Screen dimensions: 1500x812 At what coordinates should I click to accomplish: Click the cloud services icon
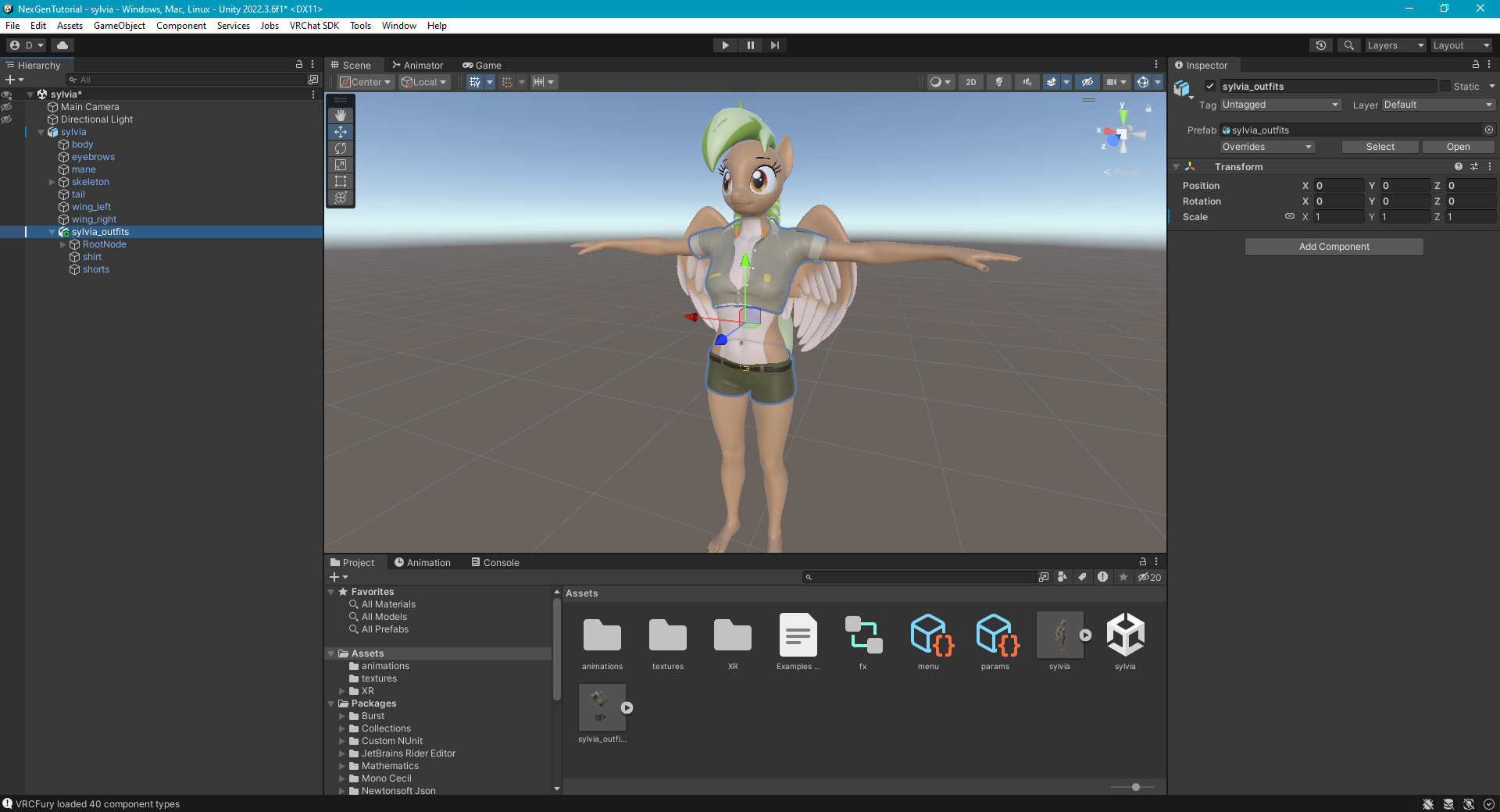[x=62, y=45]
